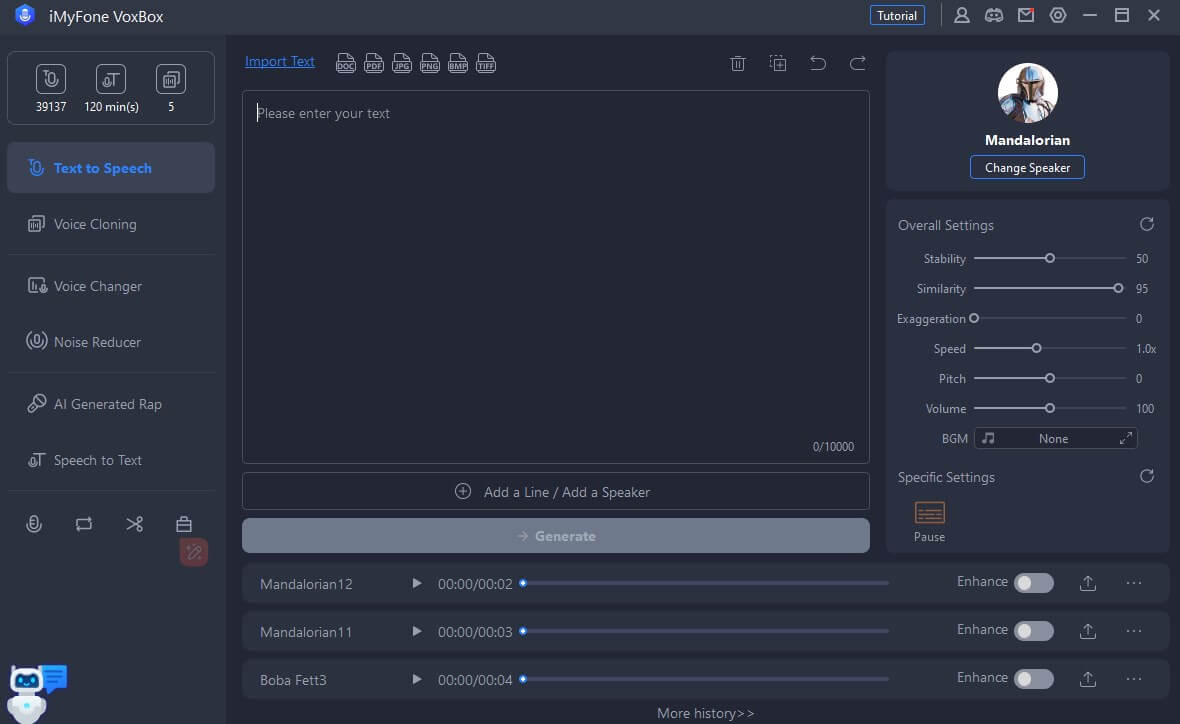This screenshot has width=1180, height=724.
Task: Export the Mandalorian12 audio
Action: (1087, 583)
